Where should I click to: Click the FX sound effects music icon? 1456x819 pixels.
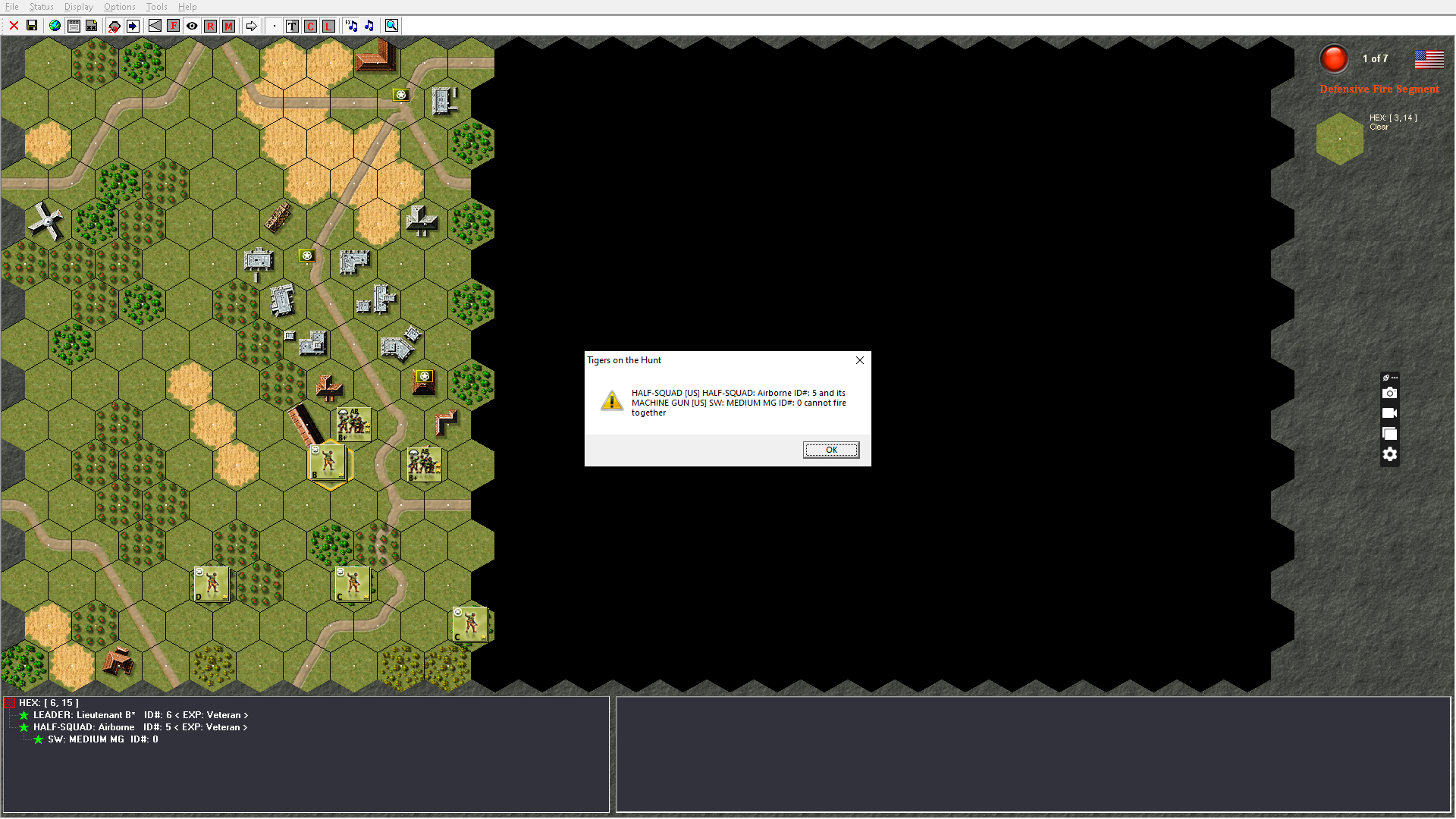click(351, 26)
